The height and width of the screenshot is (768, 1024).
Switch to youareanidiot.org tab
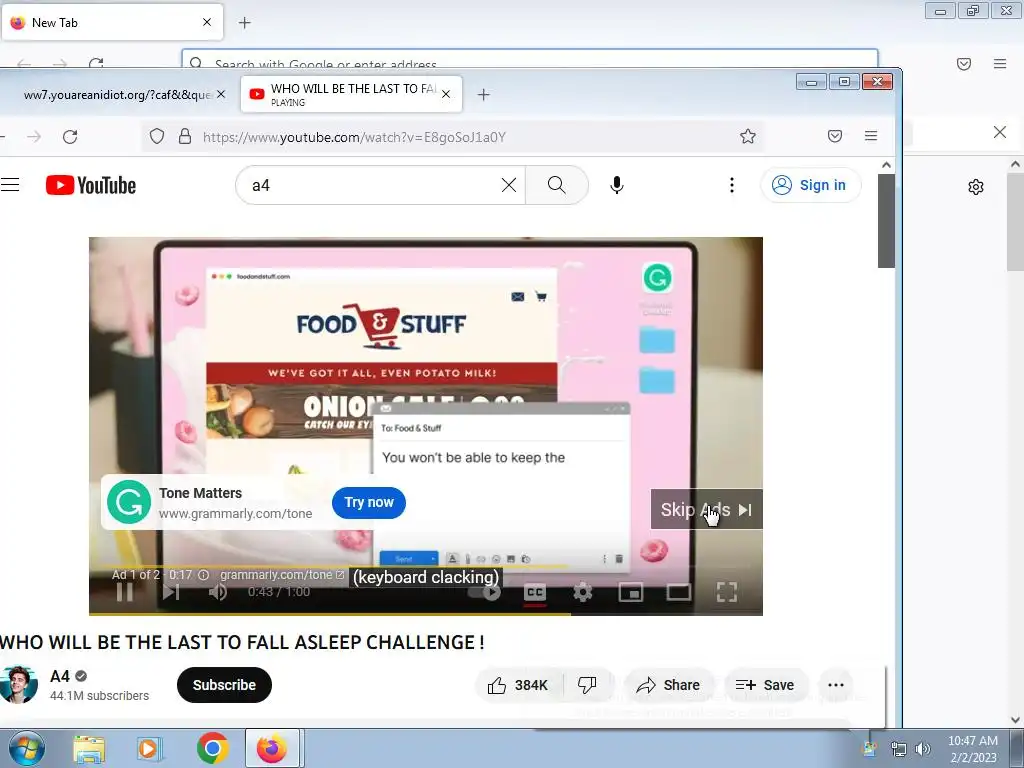pos(118,95)
